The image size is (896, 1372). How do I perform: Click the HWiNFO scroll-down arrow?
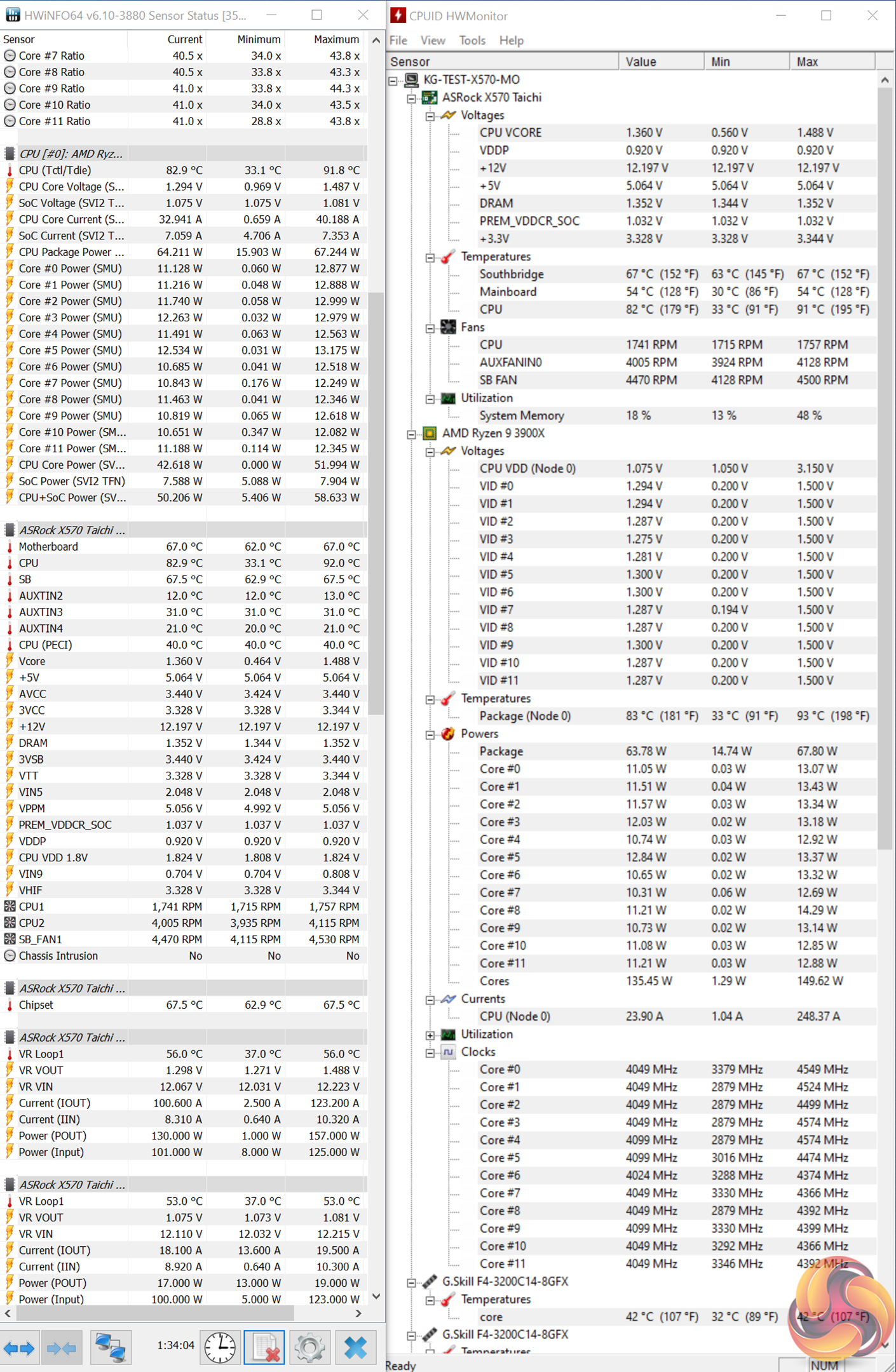click(x=376, y=1296)
